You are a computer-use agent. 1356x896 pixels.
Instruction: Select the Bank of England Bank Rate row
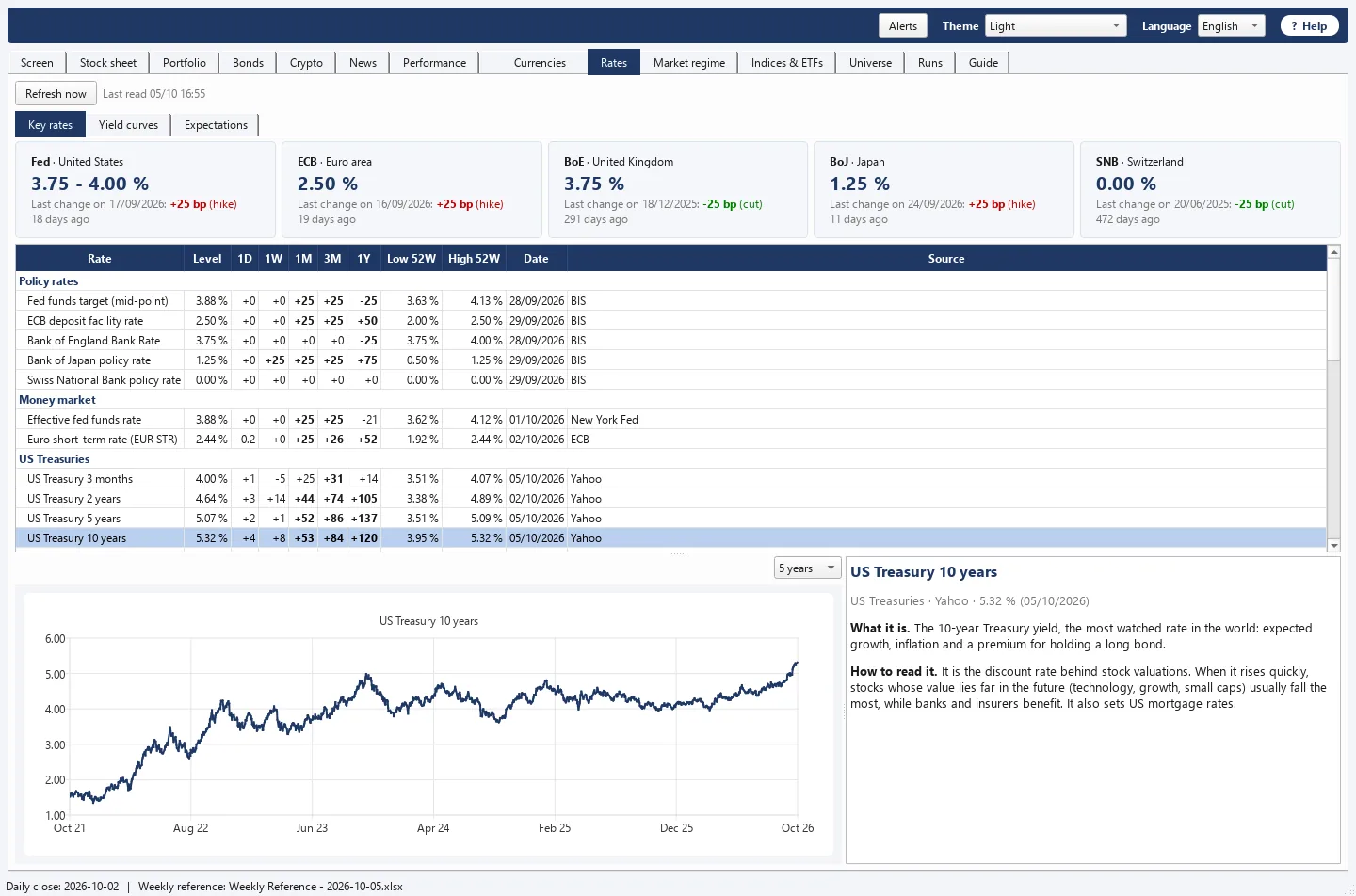670,341
